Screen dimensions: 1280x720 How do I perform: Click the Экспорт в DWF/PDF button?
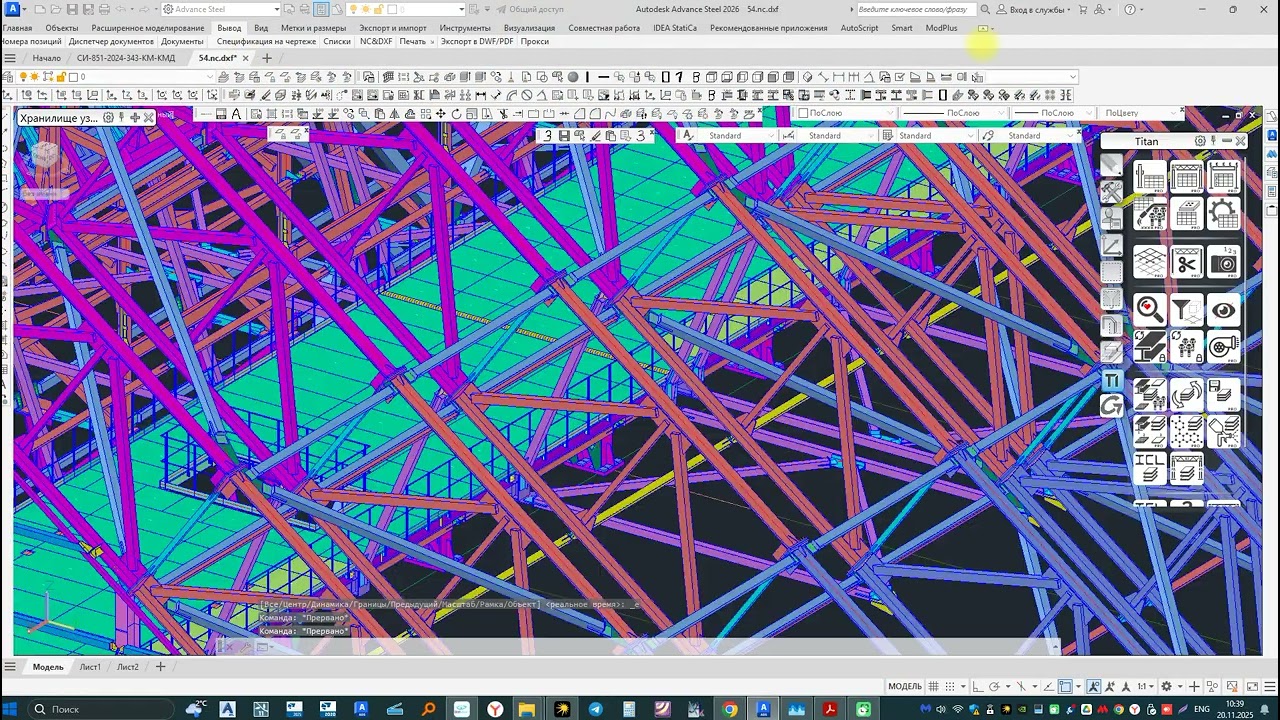477,42
